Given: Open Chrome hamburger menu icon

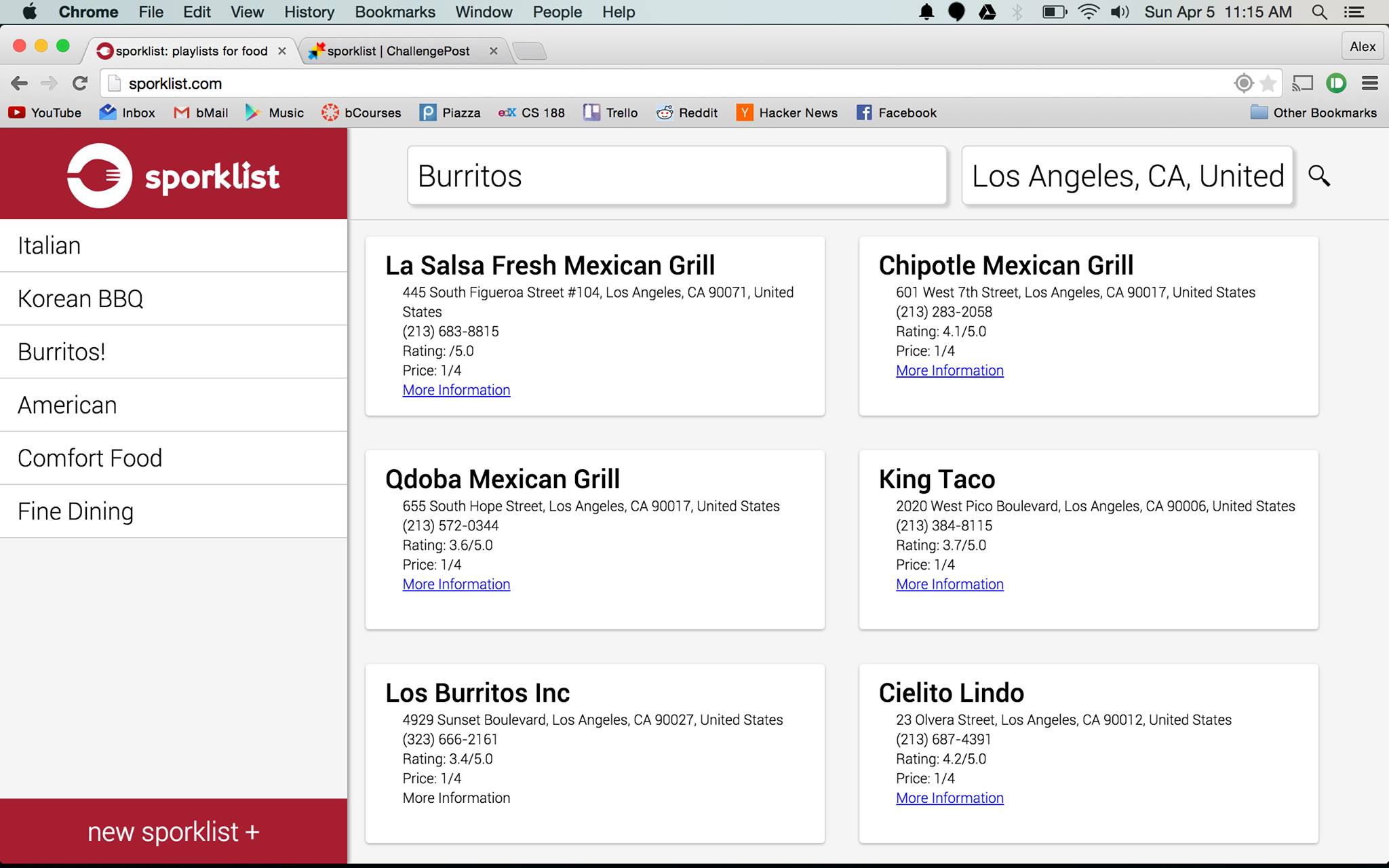Looking at the screenshot, I should [x=1369, y=83].
